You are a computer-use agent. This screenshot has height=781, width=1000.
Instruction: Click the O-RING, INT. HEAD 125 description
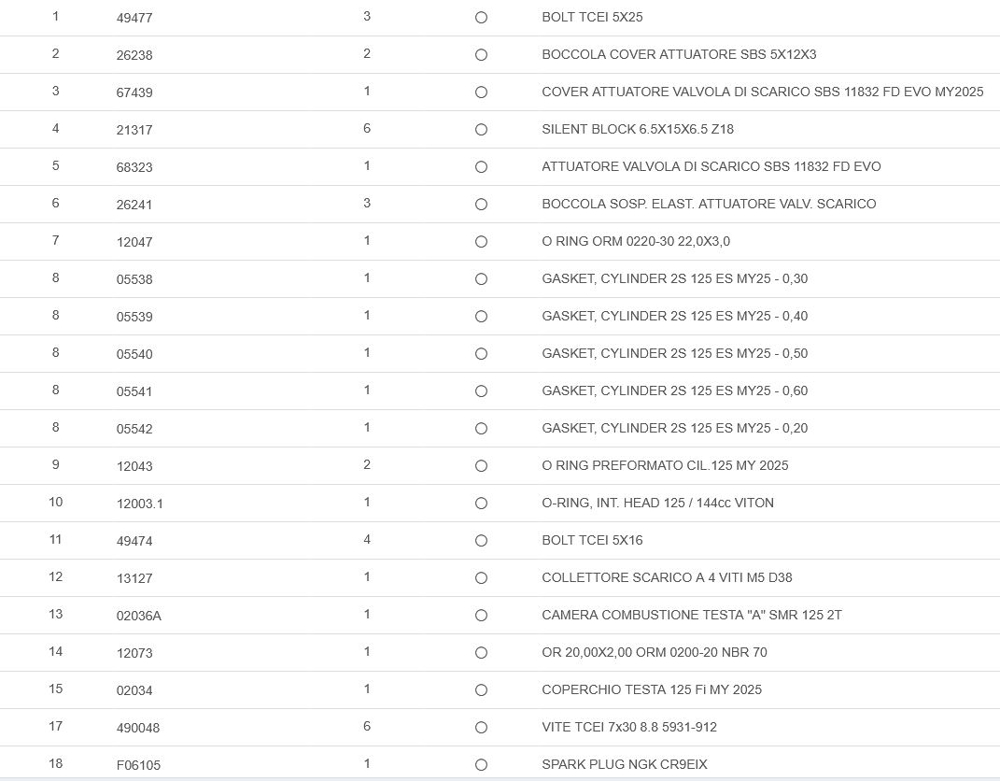(657, 503)
